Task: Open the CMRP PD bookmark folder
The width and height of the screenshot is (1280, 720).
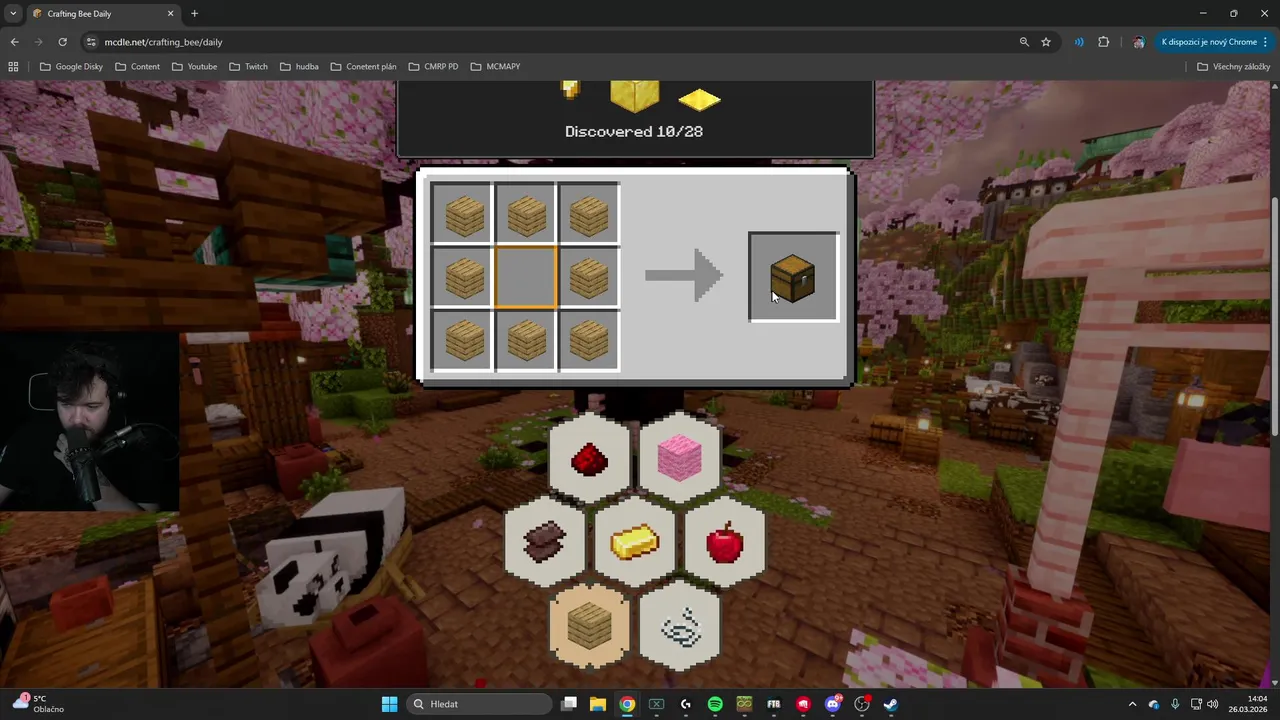Action: pos(433,66)
